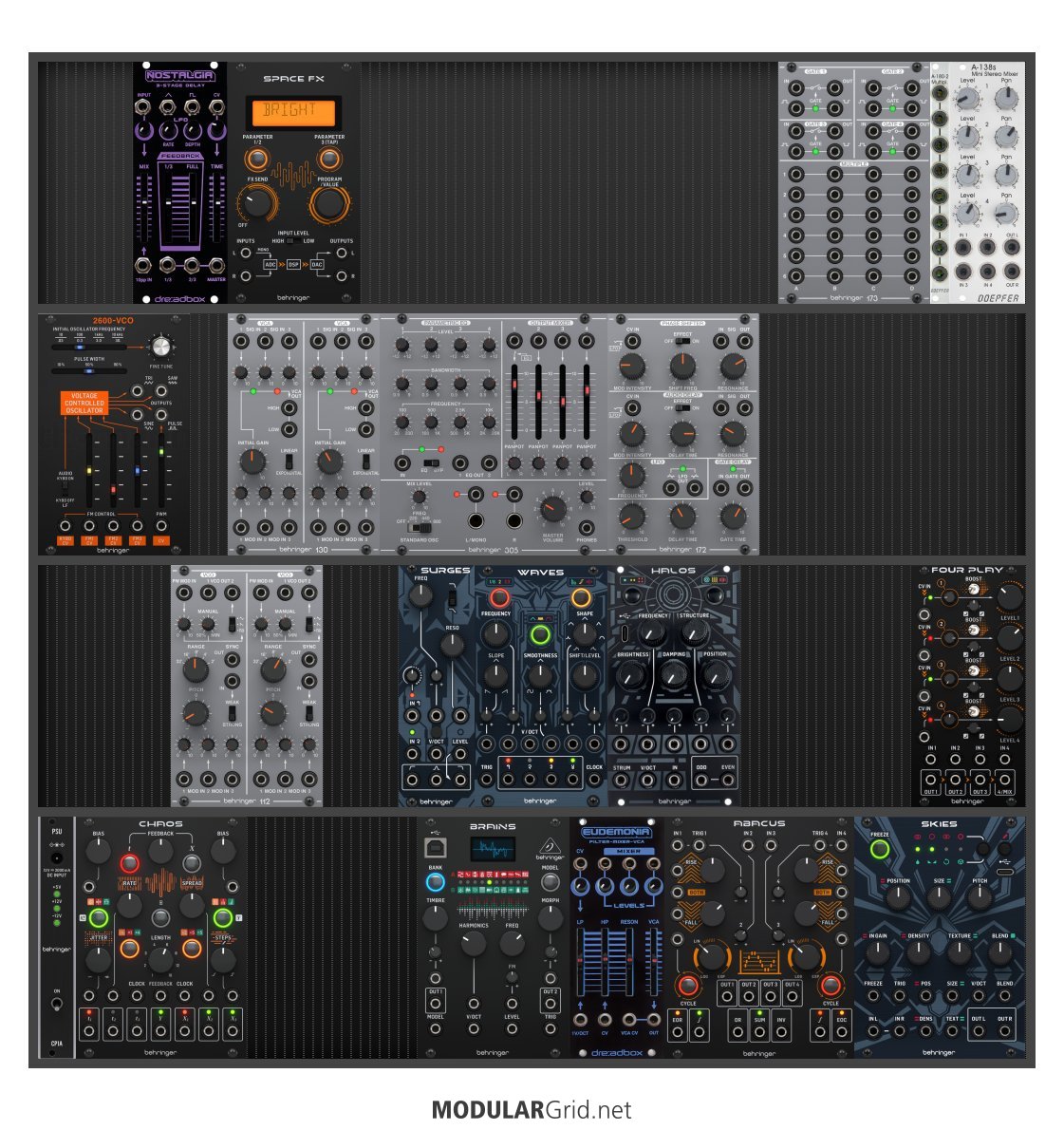Viewport: 1064px width, 1130px height.
Task: Click the Parameter 3 (TAP) button on Space FX
Action: coord(329,159)
